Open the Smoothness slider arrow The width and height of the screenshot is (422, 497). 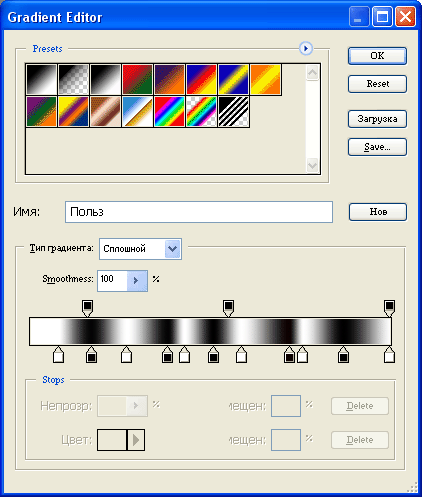137,281
